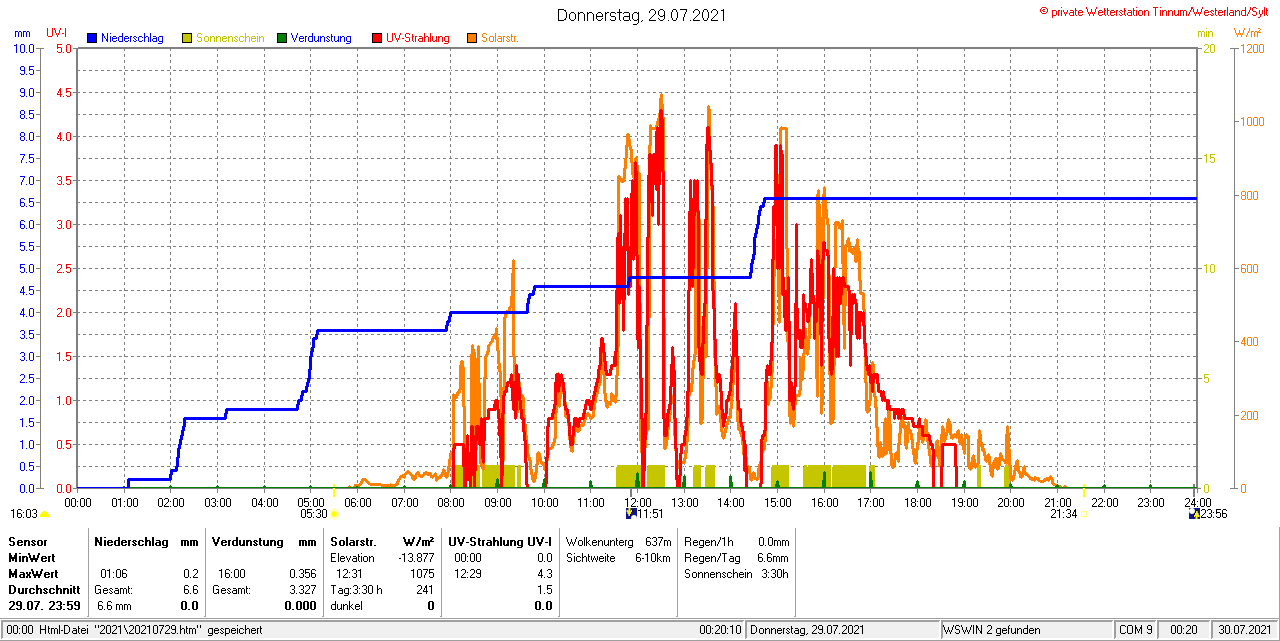The width and height of the screenshot is (1280, 641).
Task: Click the Gesamt: 3.327 evaporation total
Action: pos(264,590)
